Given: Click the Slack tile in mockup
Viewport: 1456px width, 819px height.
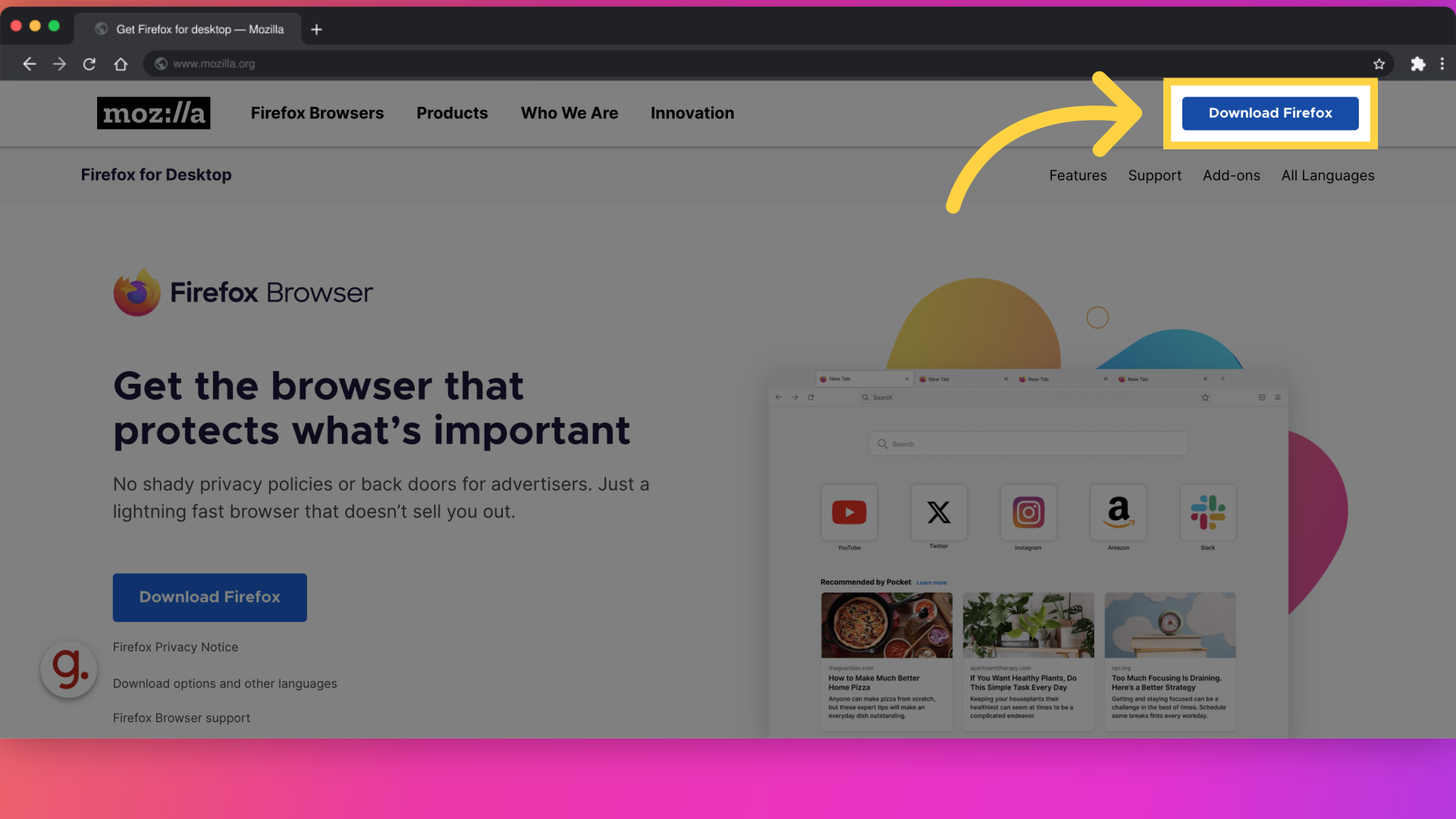Looking at the screenshot, I should pyautogui.click(x=1208, y=513).
